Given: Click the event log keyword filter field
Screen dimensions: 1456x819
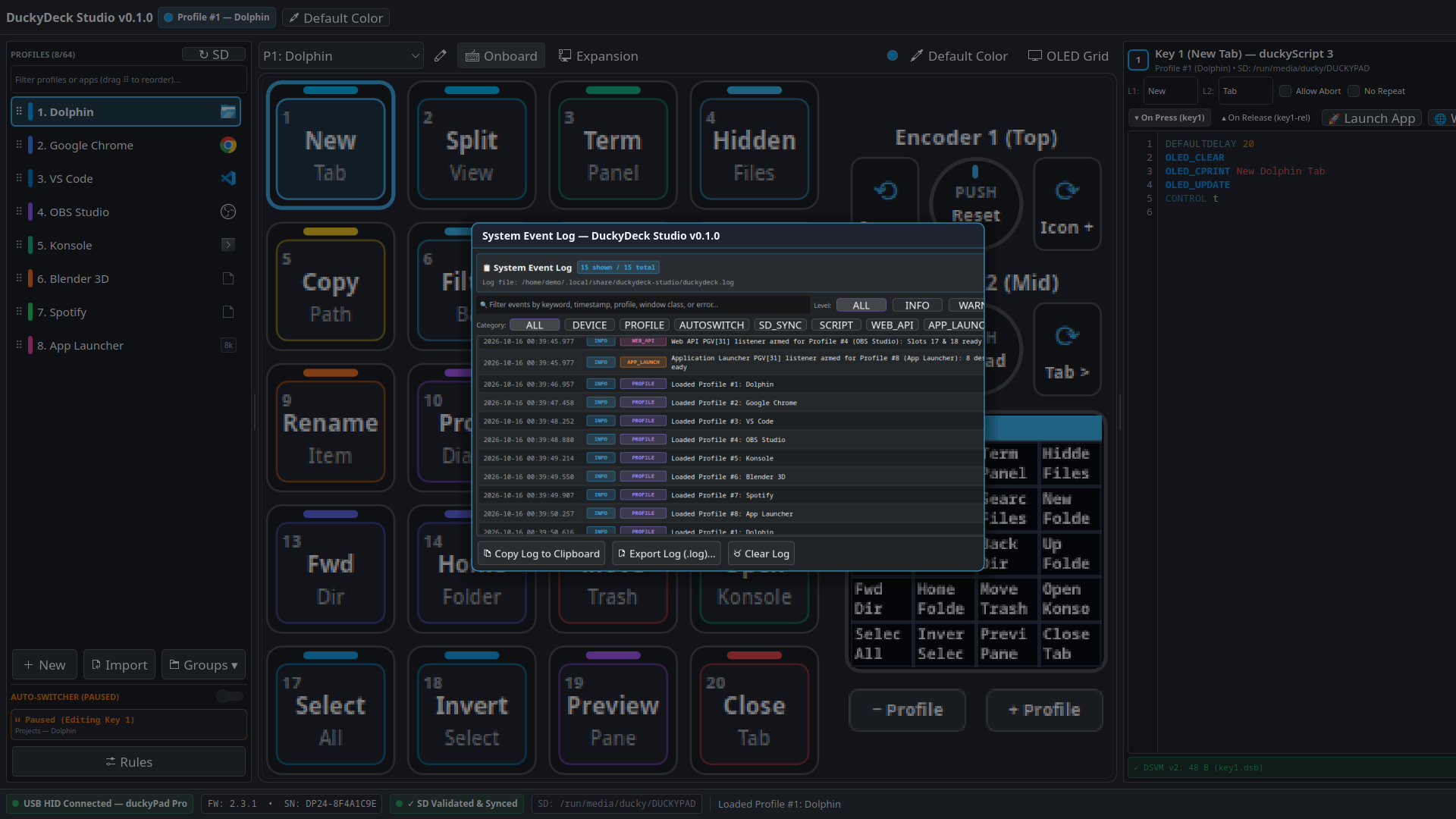Looking at the screenshot, I should 642,305.
